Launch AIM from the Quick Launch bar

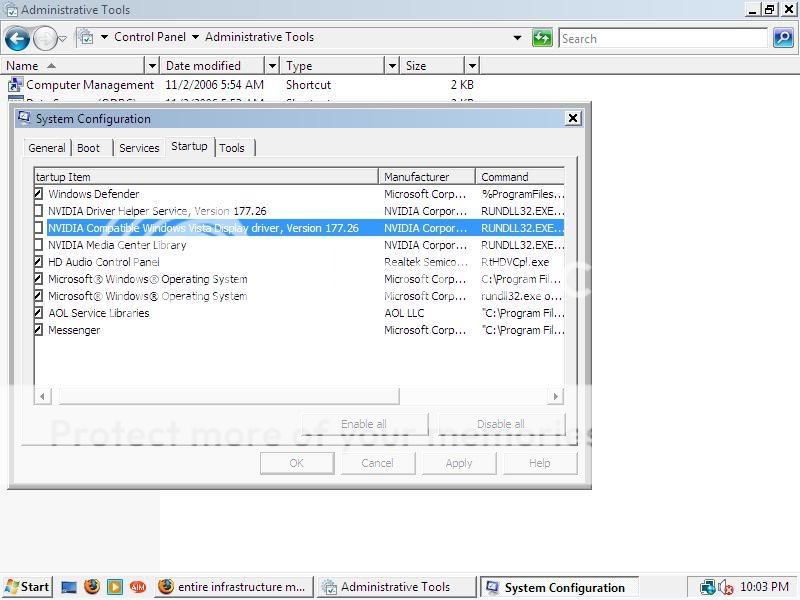coord(138,587)
